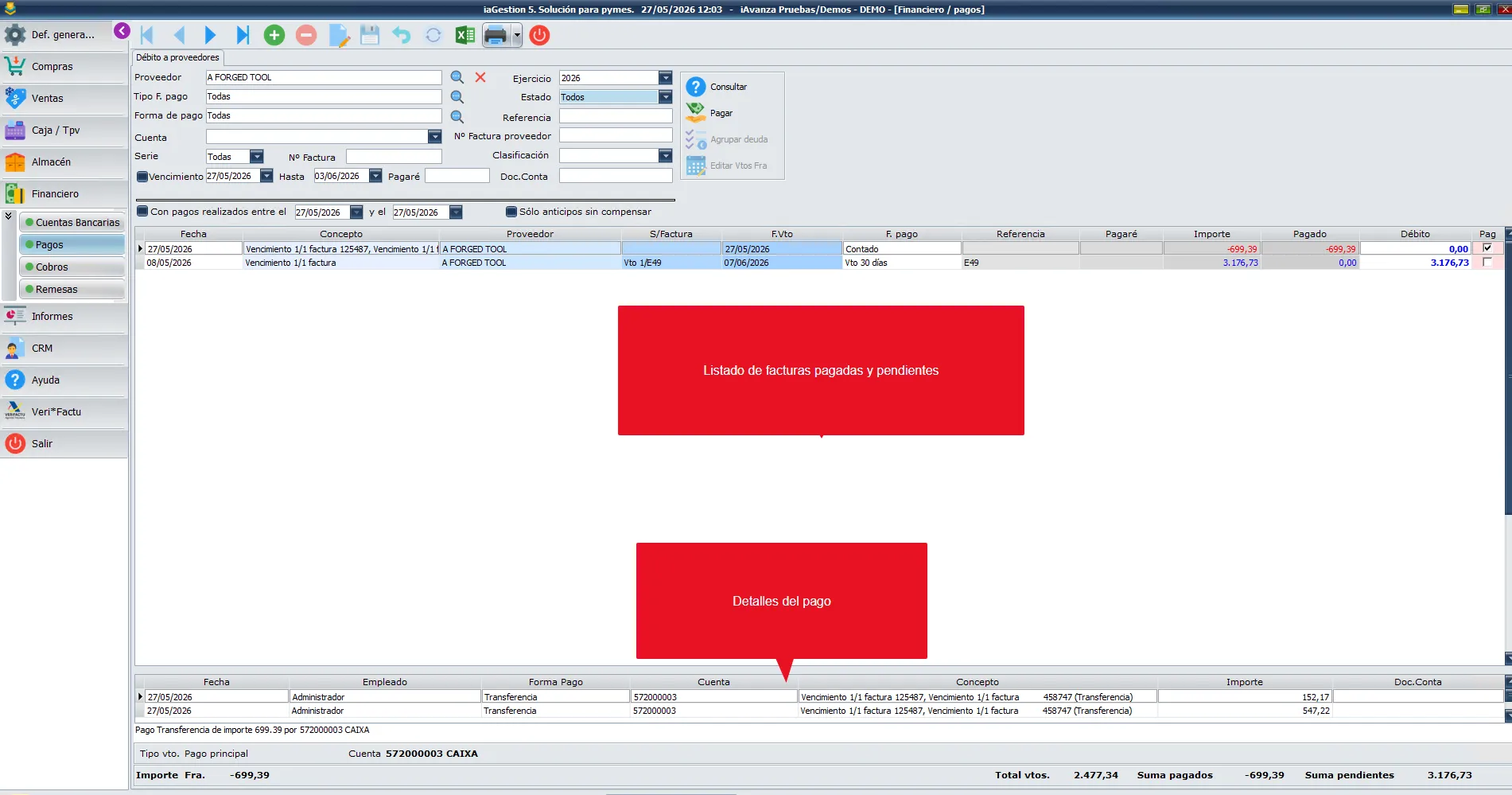Image resolution: width=1512 pixels, height=795 pixels.
Task: Edit record with pencil document icon
Action: [339, 35]
